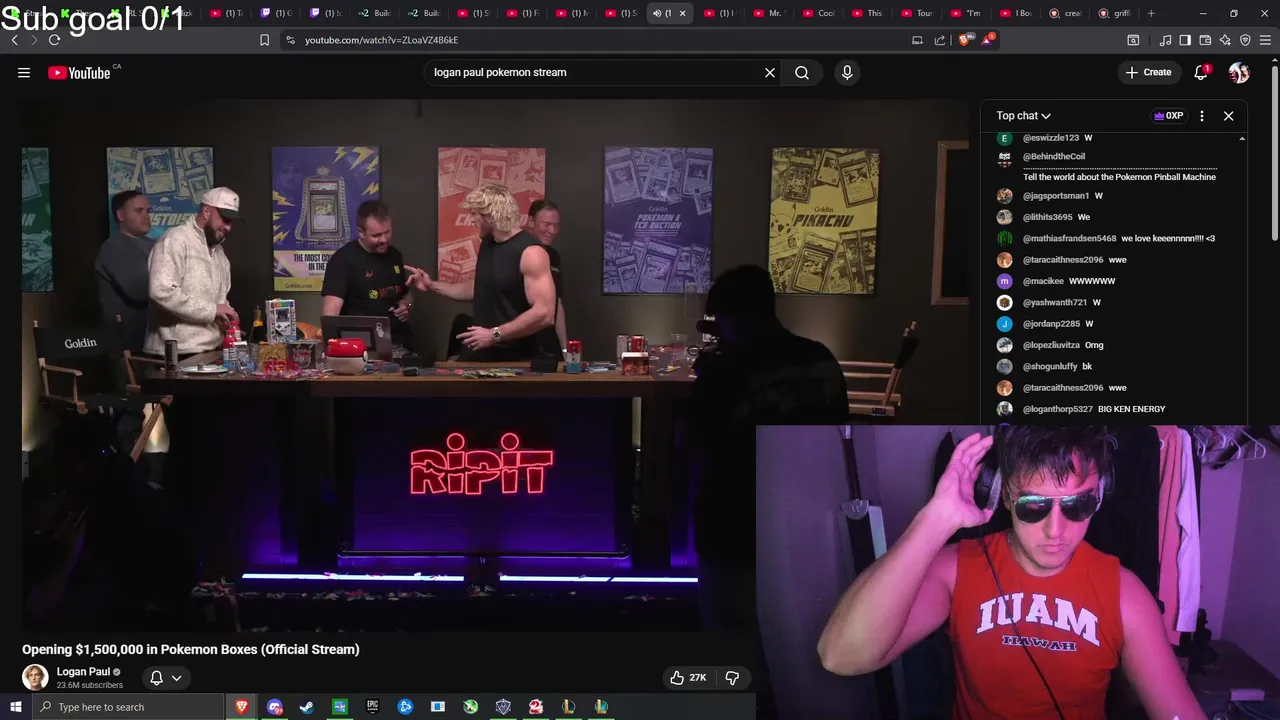
Task: Switch to the 'I Bou' YouTube tab
Action: [x=1016, y=13]
